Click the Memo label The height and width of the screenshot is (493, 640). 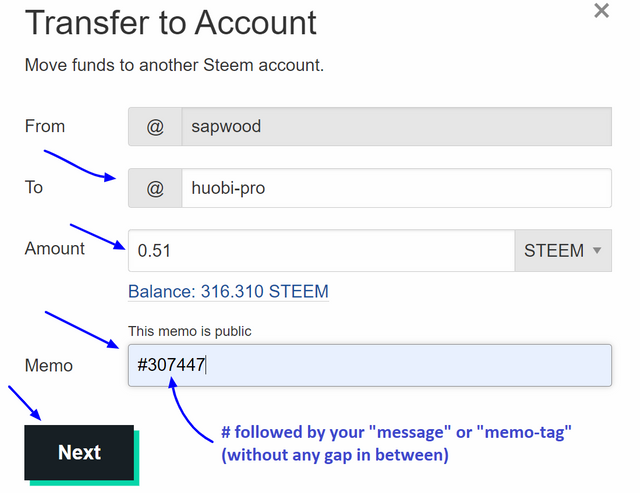click(49, 365)
